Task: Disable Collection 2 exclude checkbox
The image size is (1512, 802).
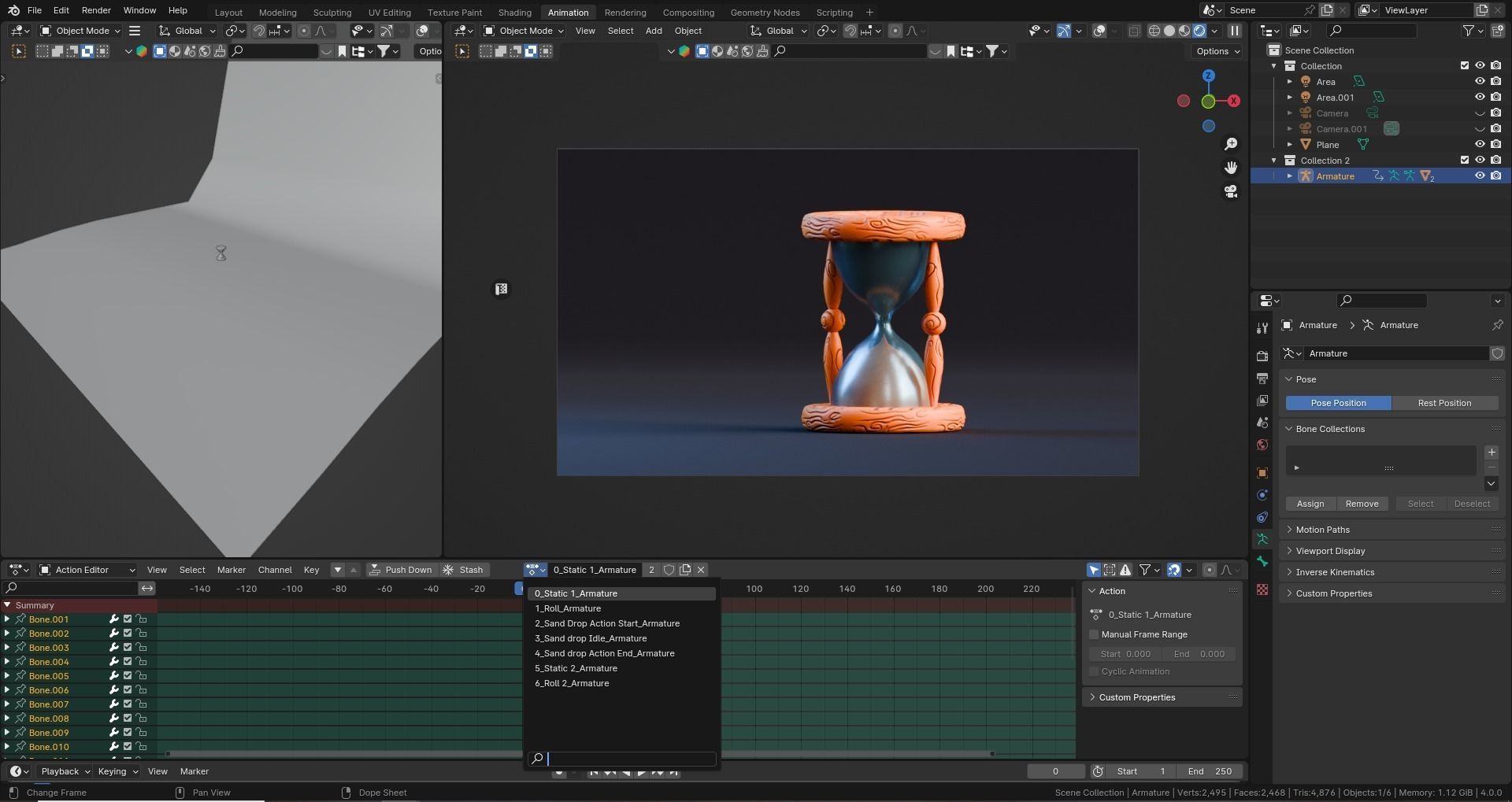Action: coord(1465,161)
